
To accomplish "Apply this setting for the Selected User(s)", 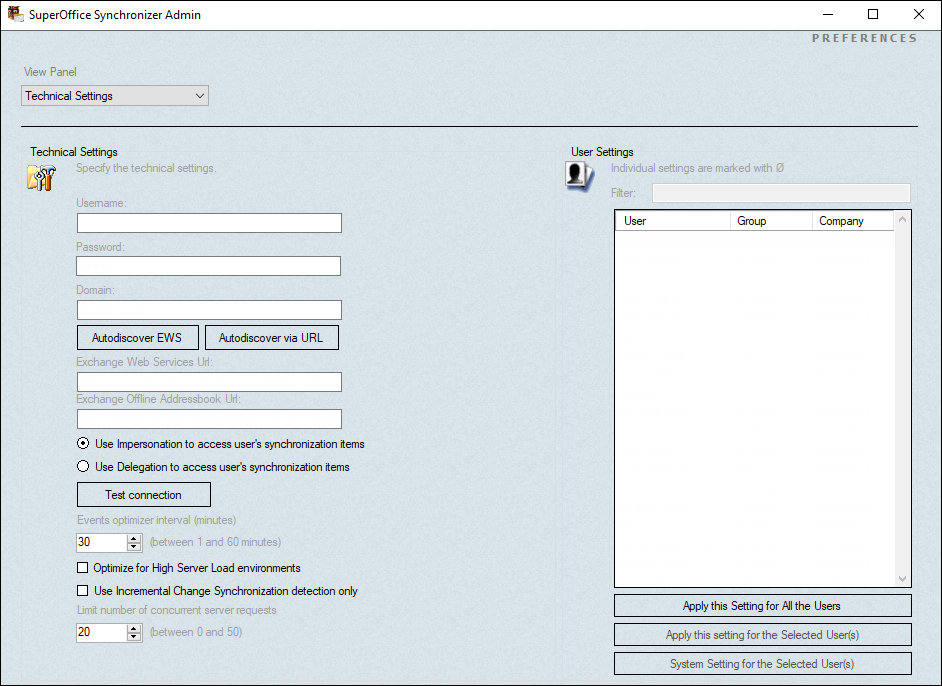I will point(762,634).
